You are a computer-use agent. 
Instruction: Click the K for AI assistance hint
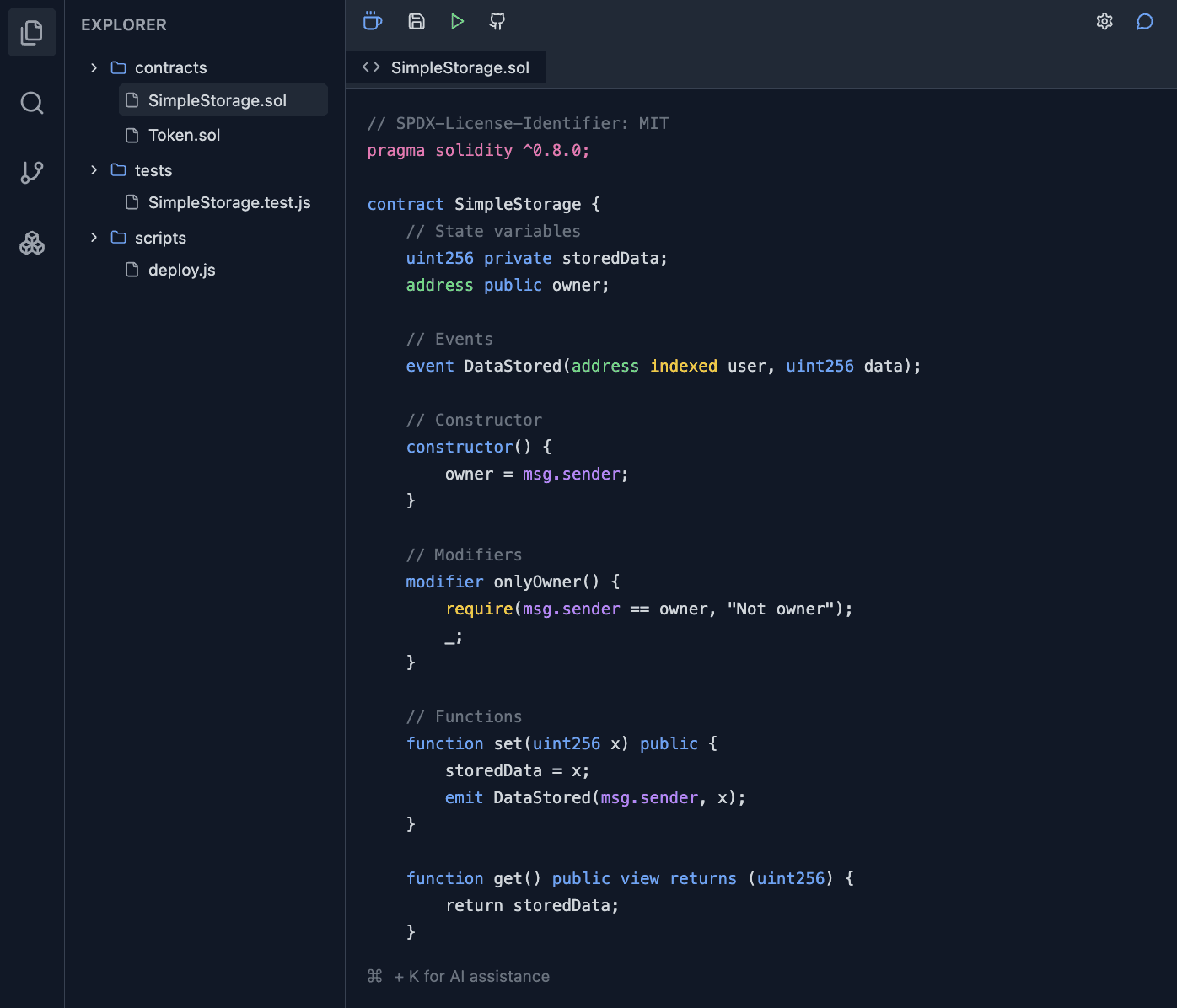pyautogui.click(x=459, y=976)
